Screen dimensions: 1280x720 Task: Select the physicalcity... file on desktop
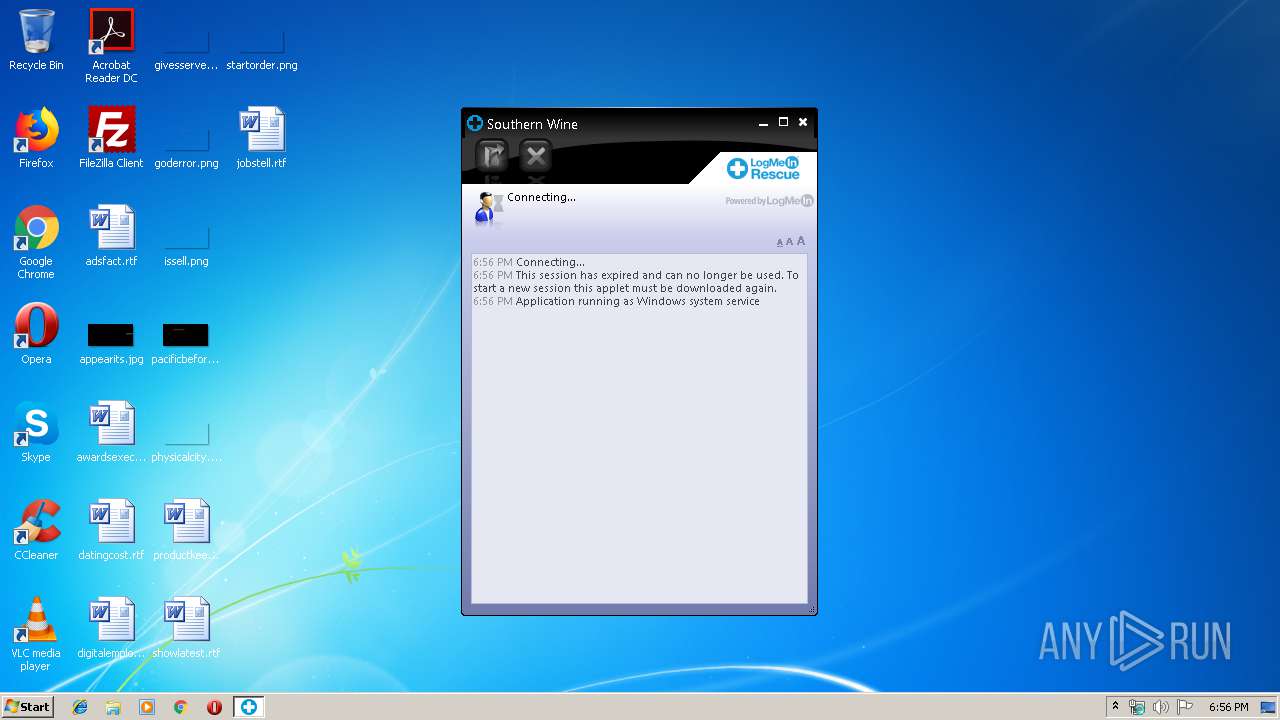click(x=186, y=442)
